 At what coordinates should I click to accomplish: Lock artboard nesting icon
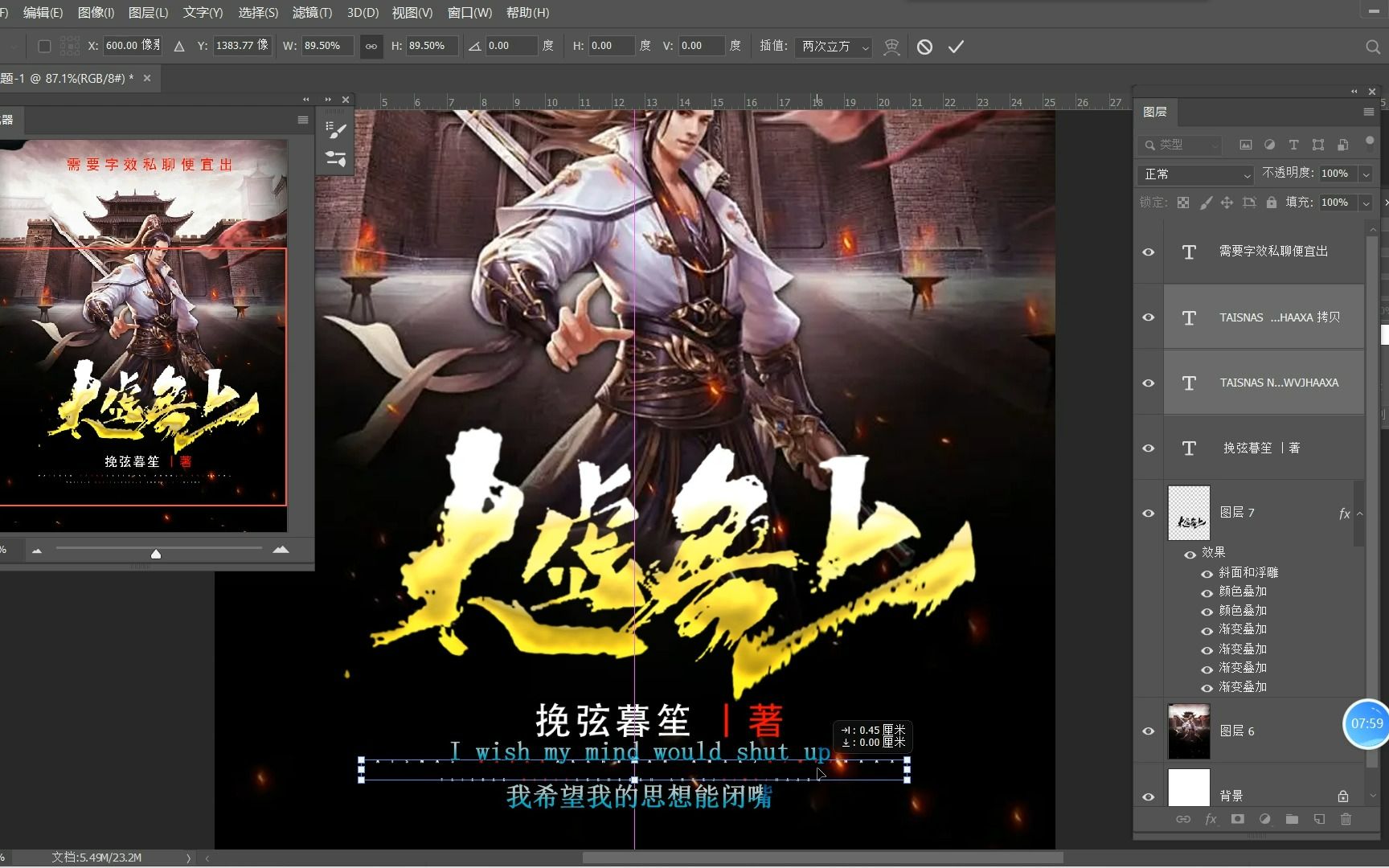[x=1249, y=203]
